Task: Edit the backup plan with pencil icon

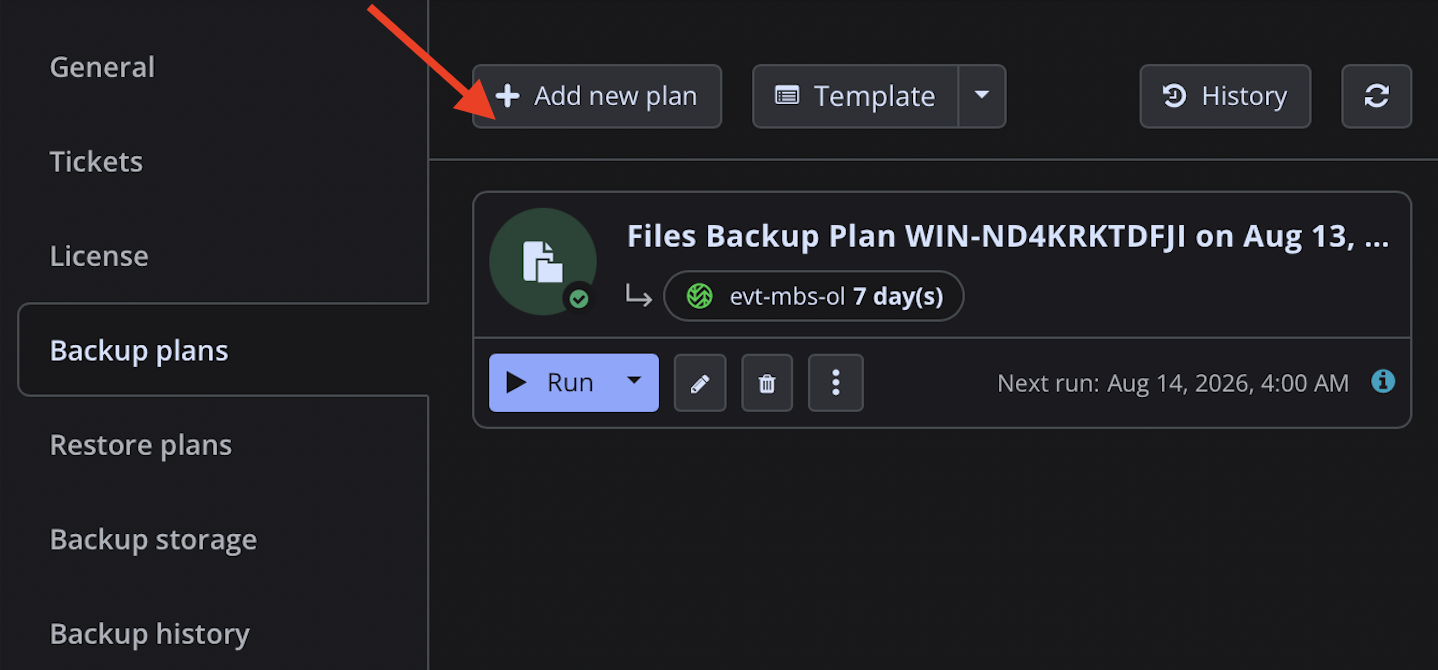Action: click(700, 383)
